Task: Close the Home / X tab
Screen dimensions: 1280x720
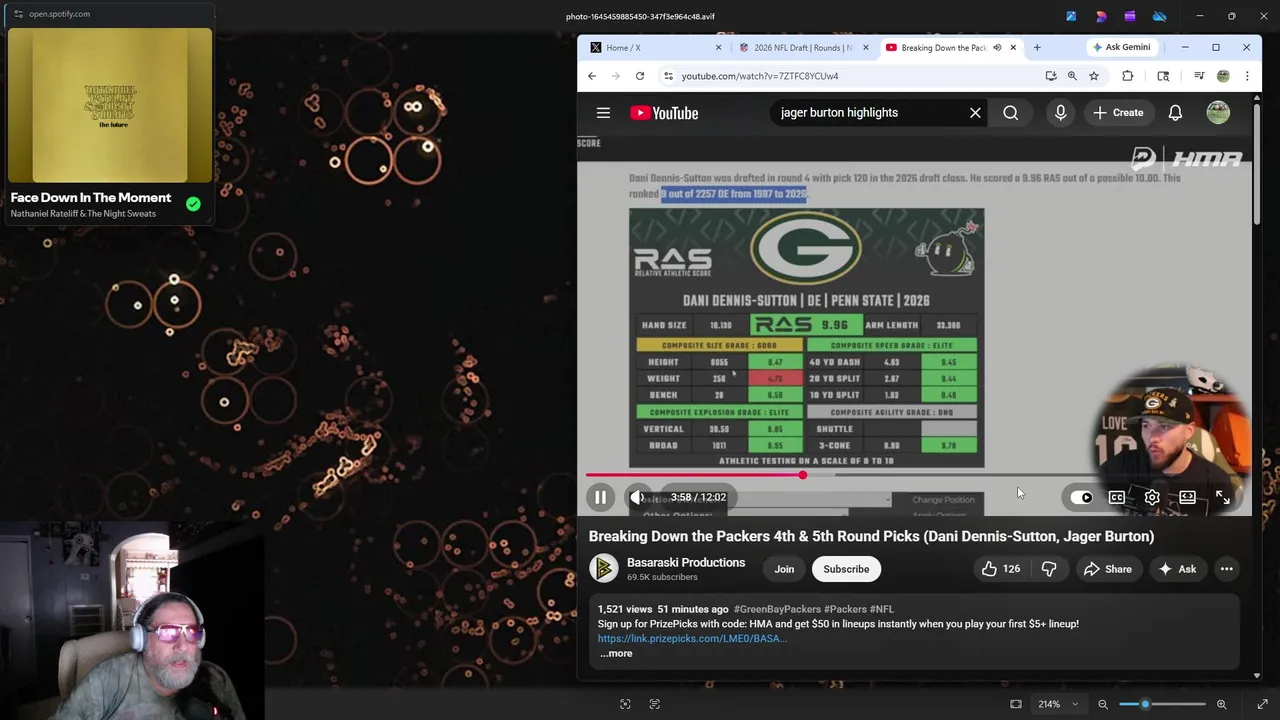Action: tap(718, 47)
